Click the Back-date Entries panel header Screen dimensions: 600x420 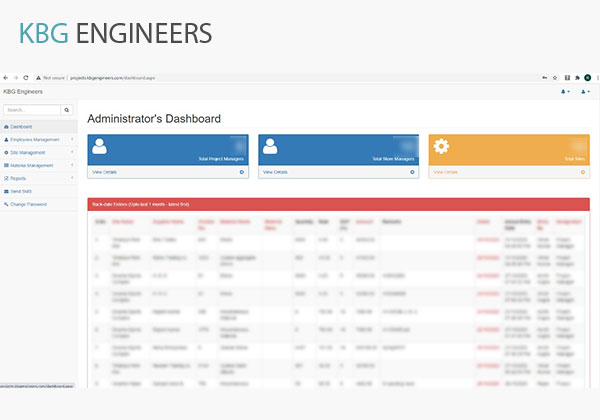(338, 204)
